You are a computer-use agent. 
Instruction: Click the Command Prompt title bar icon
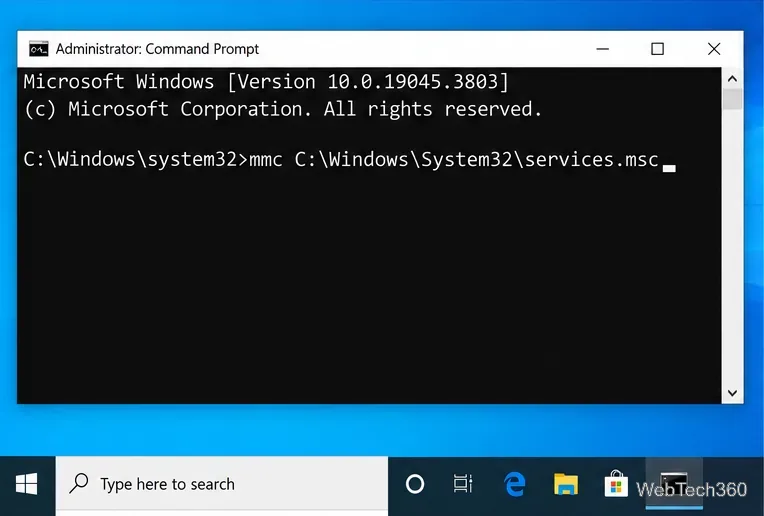click(x=38, y=49)
